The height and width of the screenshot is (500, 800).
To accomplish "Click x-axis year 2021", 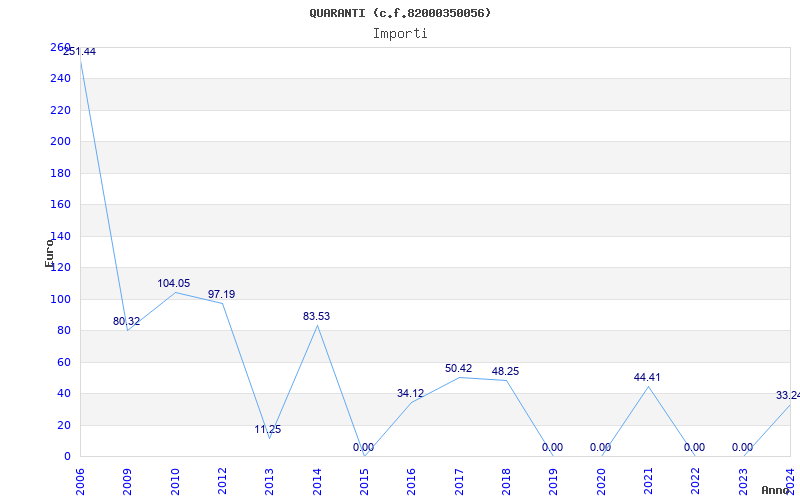I will click(x=648, y=481).
